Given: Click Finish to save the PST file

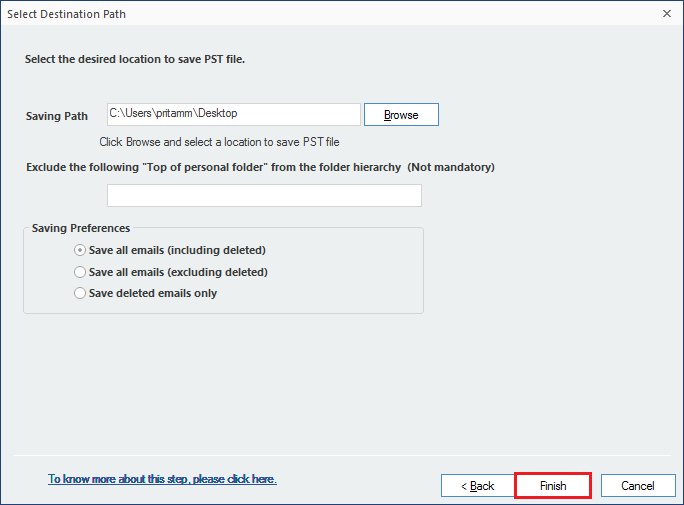Looking at the screenshot, I should (x=553, y=486).
